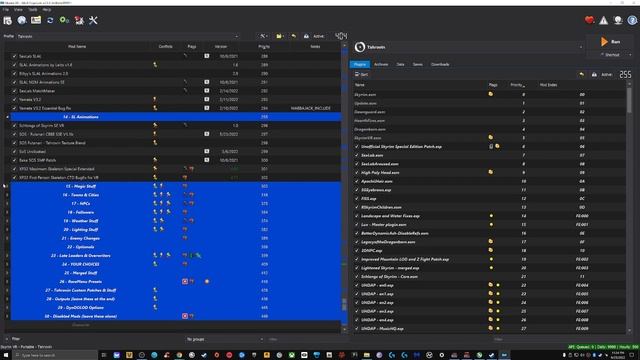
Task: Toggle XP32 First Person Skeleton CTD Bugfix checkbox
Action: pos(14,178)
